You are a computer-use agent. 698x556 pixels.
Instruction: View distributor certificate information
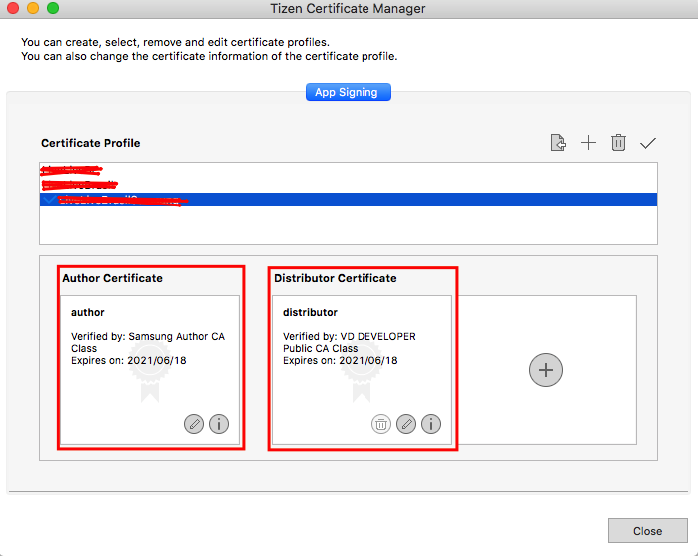(431, 424)
